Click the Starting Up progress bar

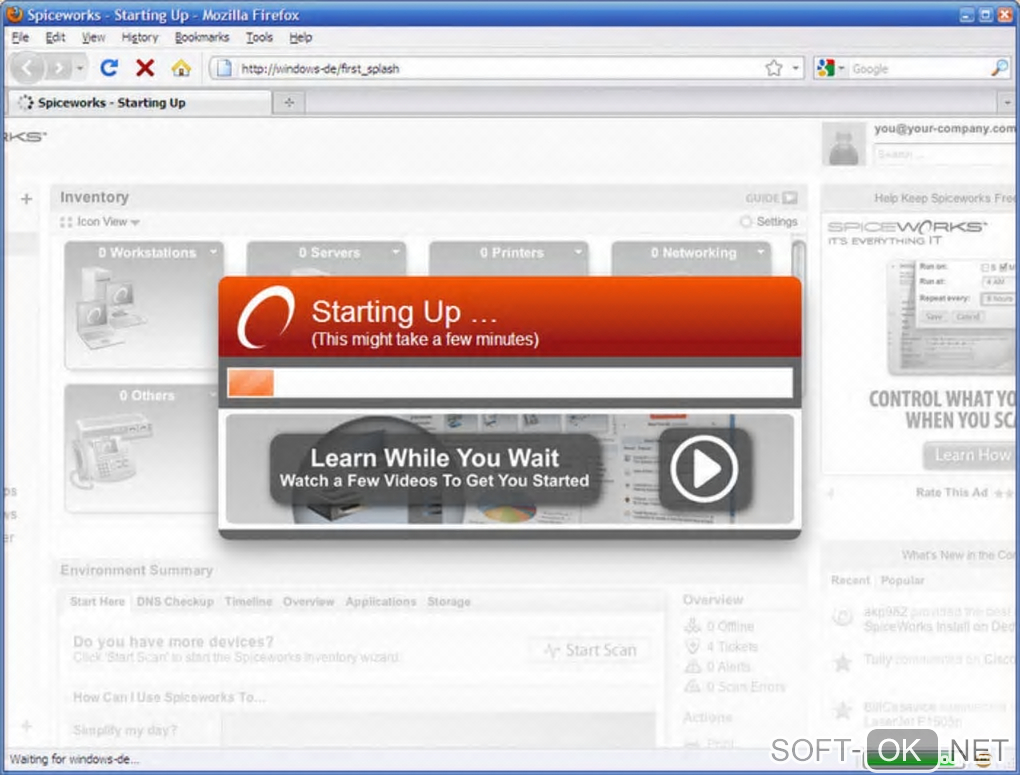(x=510, y=383)
